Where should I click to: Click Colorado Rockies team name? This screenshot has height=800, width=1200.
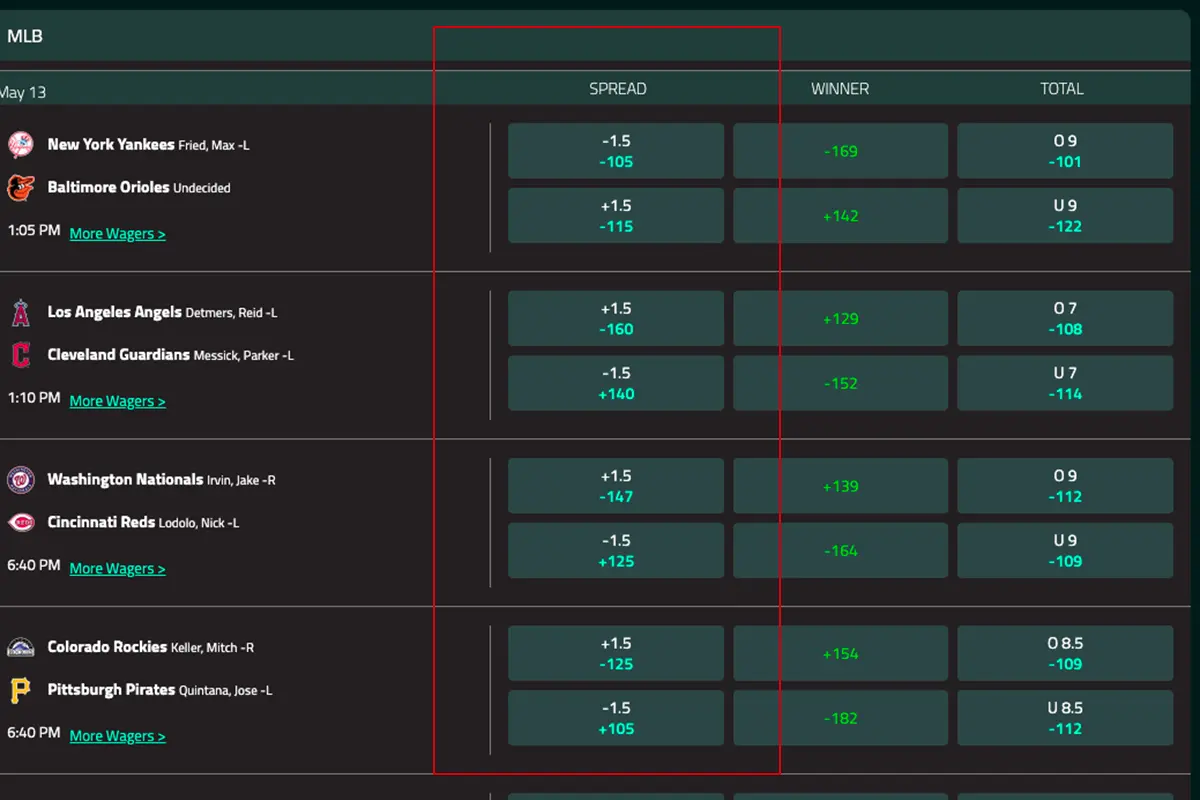[x=107, y=647]
